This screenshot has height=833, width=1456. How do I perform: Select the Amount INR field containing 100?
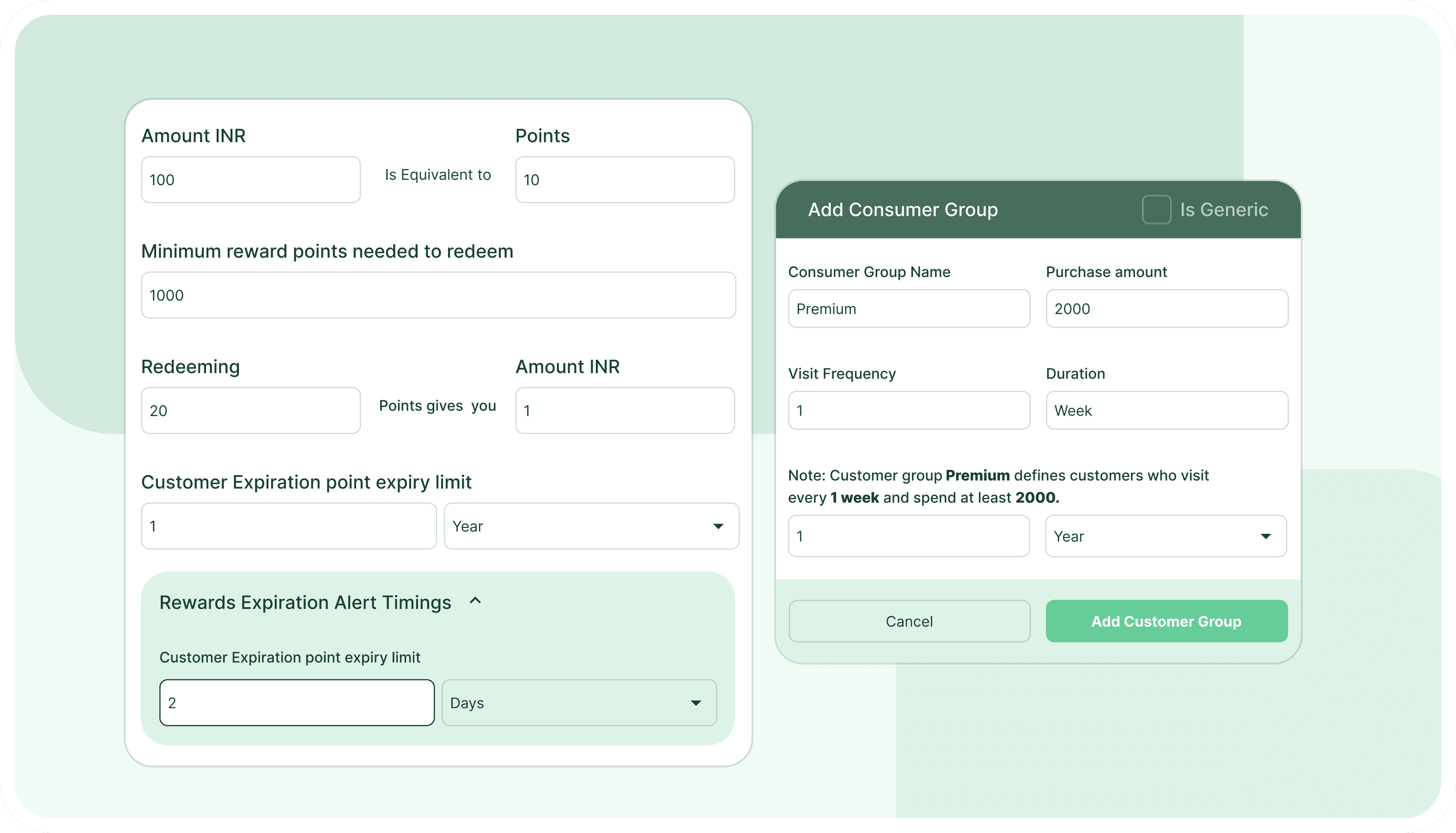[250, 179]
